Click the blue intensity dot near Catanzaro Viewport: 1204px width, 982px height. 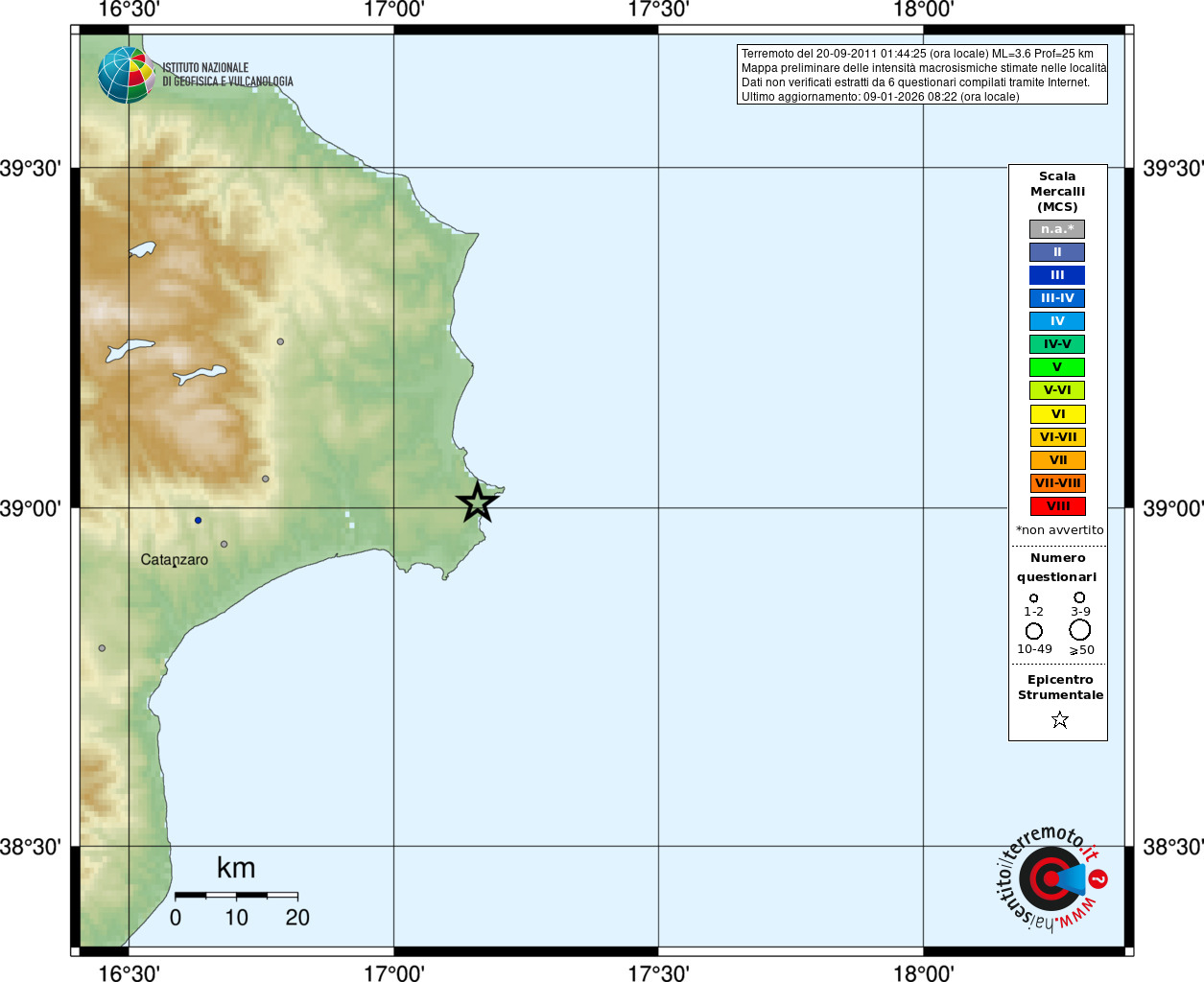[199, 521]
